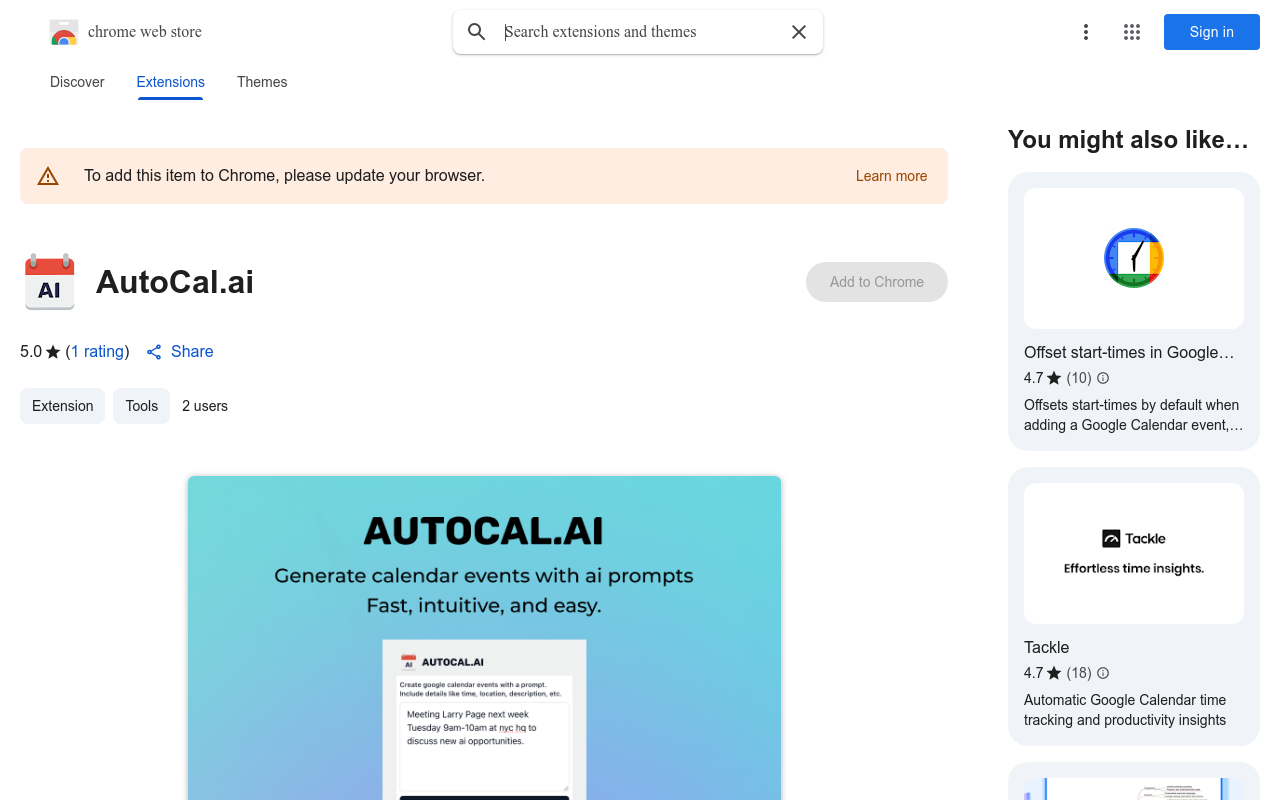Click the disabled Add to Chrome button

[x=877, y=282]
